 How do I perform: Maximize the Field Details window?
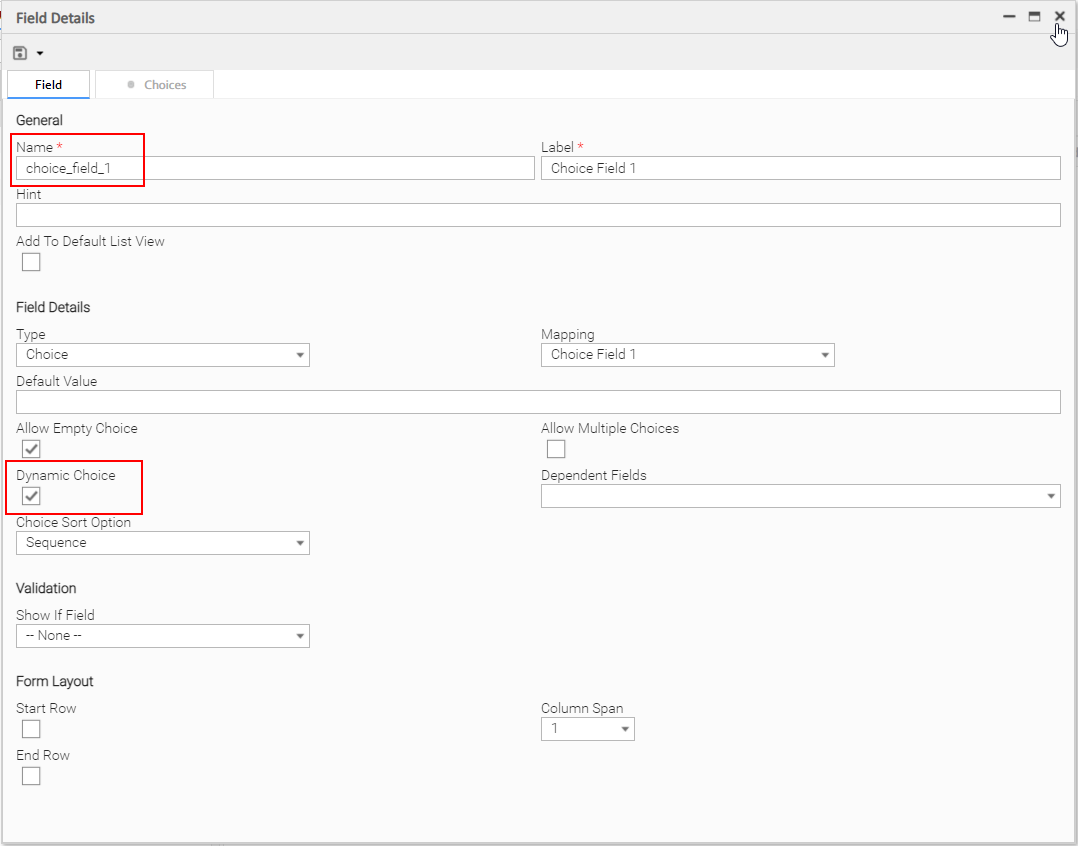(1034, 17)
